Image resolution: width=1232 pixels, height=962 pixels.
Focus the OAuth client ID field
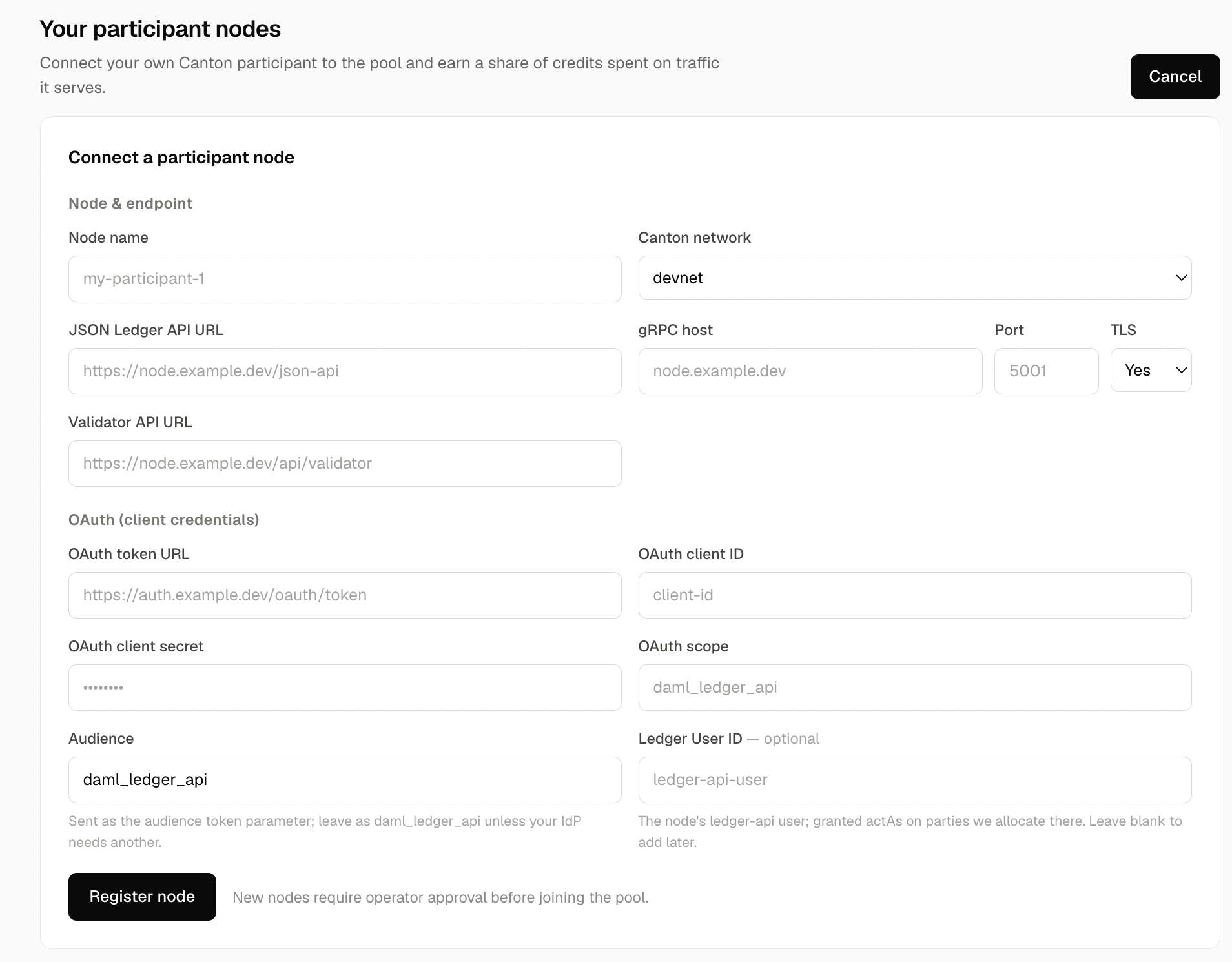pyautogui.click(x=915, y=595)
